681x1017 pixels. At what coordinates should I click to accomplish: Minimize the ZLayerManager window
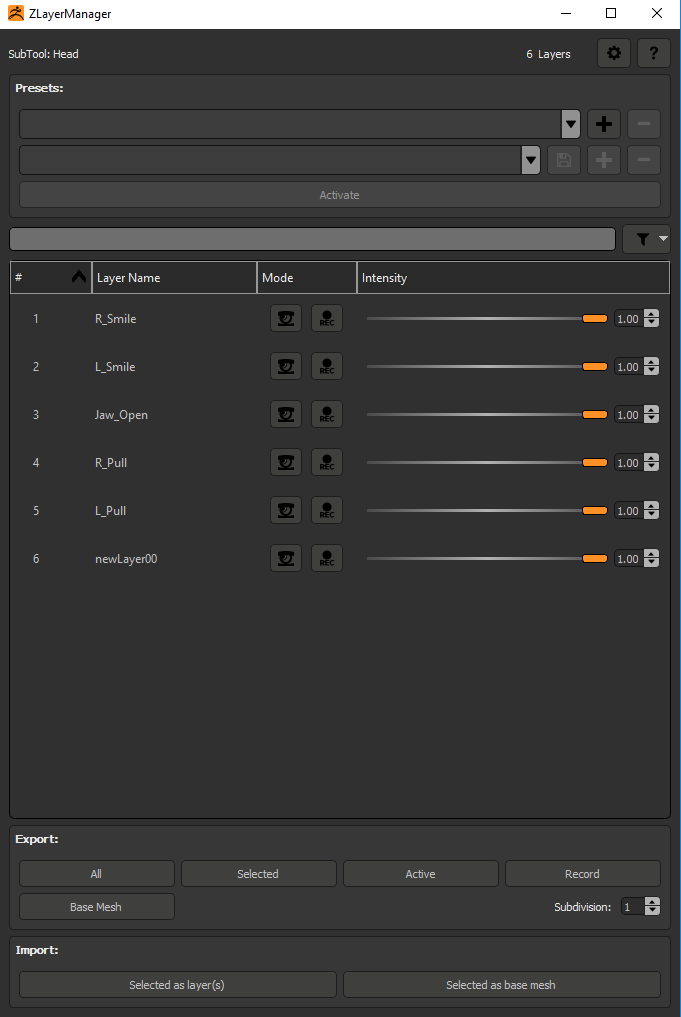[x=566, y=13]
